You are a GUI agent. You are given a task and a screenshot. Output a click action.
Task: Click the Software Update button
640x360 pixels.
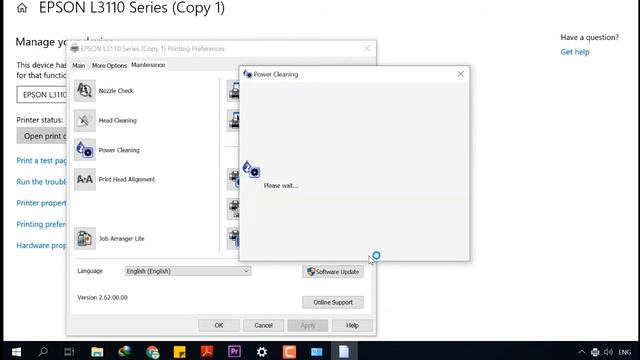coord(333,272)
